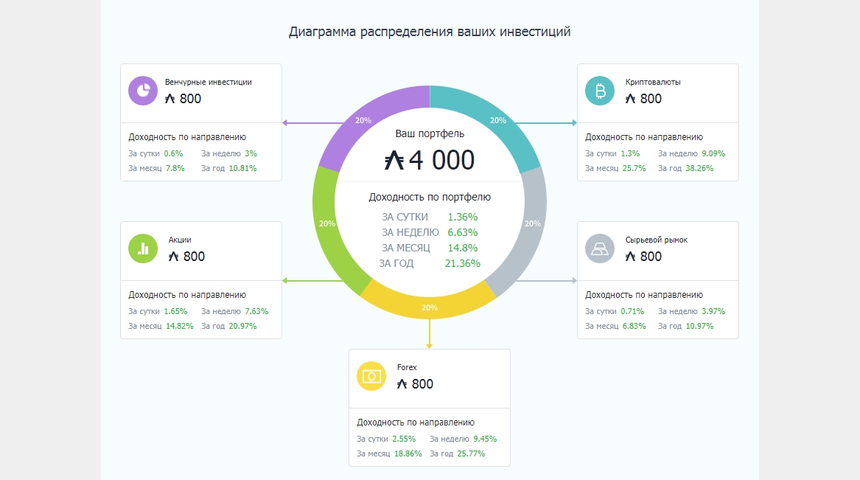Click venture yearly return 10.81%
The image size is (860, 480).
pos(242,168)
